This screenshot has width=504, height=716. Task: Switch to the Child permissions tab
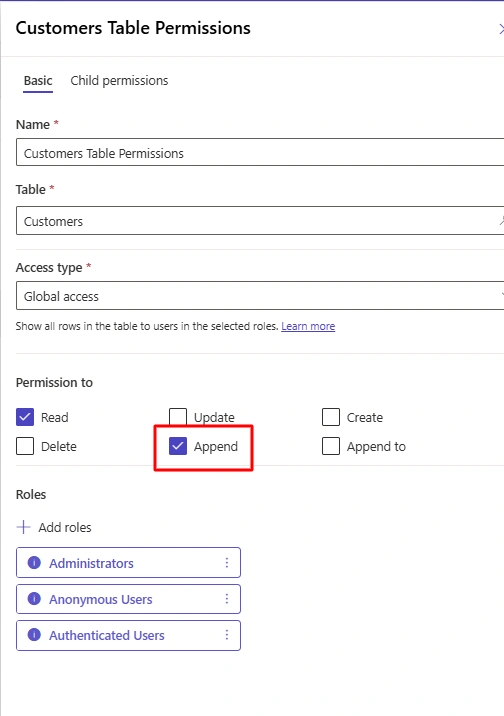tap(119, 81)
